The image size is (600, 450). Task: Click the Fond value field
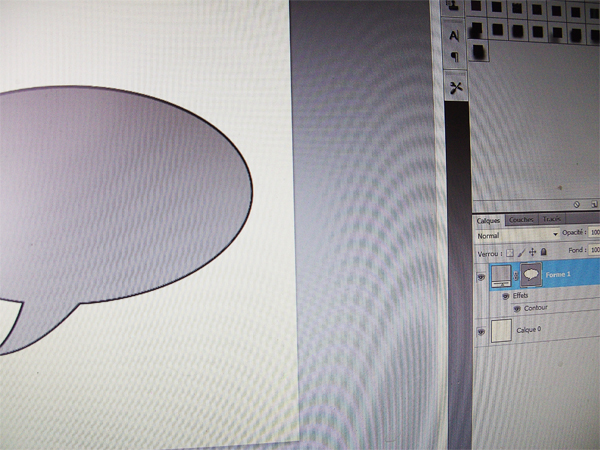coord(595,249)
